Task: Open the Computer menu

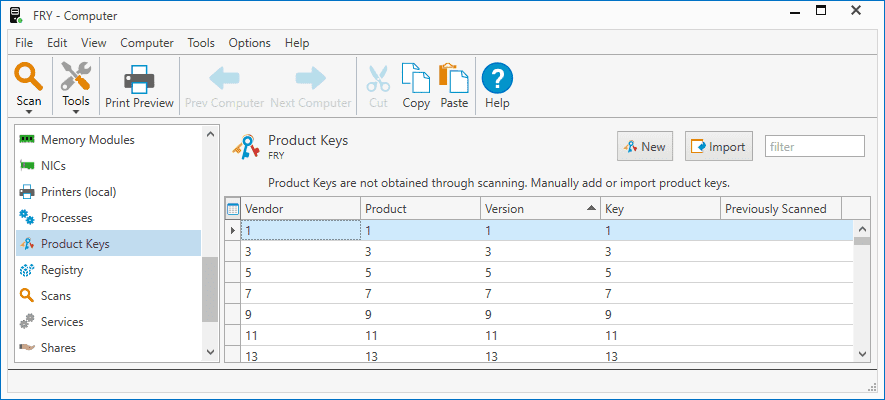Action: click(x=147, y=43)
